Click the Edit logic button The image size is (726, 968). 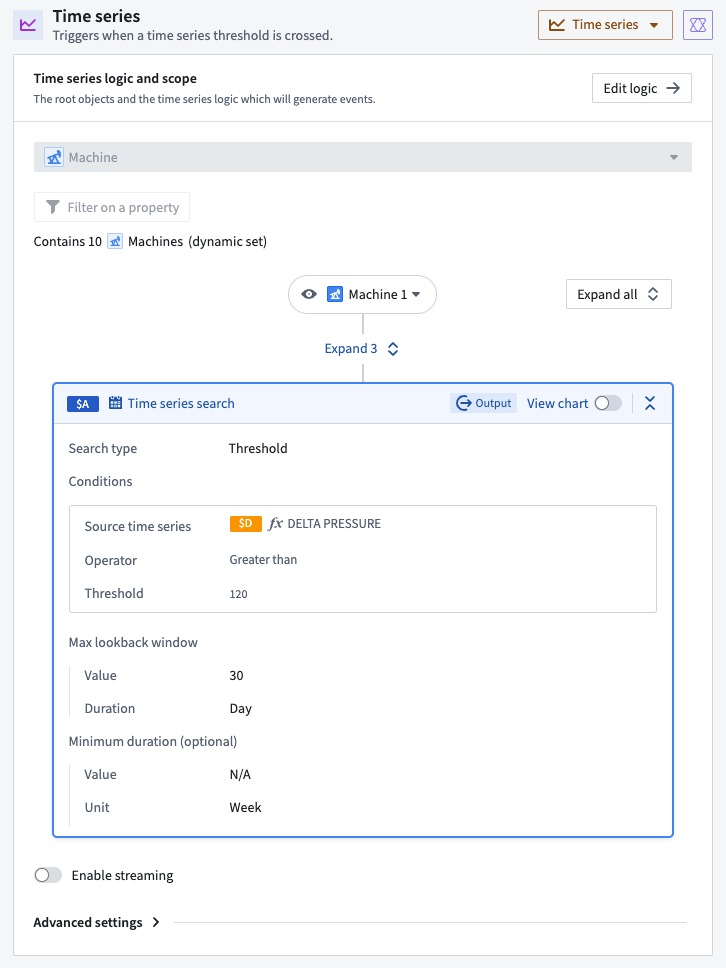641,88
